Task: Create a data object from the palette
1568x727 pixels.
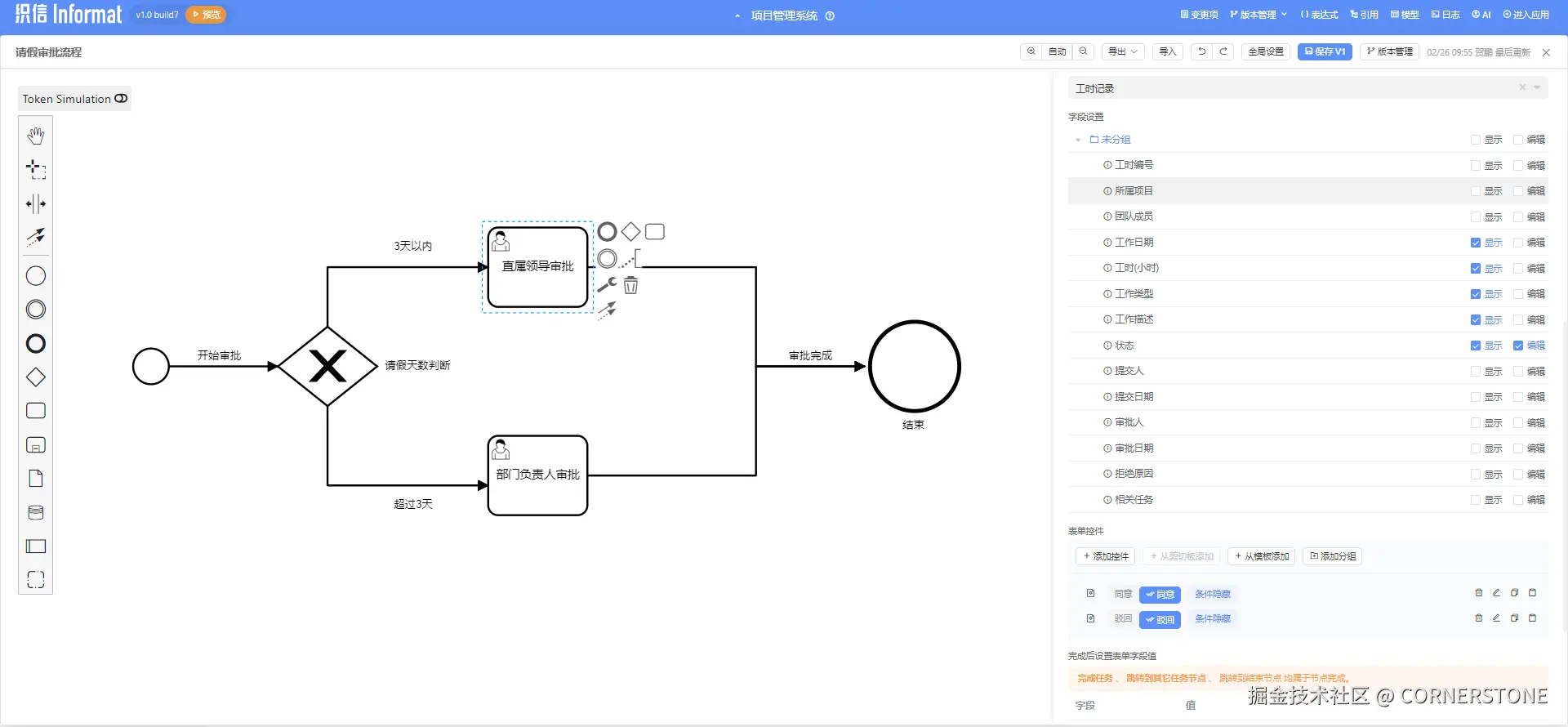Action: pos(35,479)
